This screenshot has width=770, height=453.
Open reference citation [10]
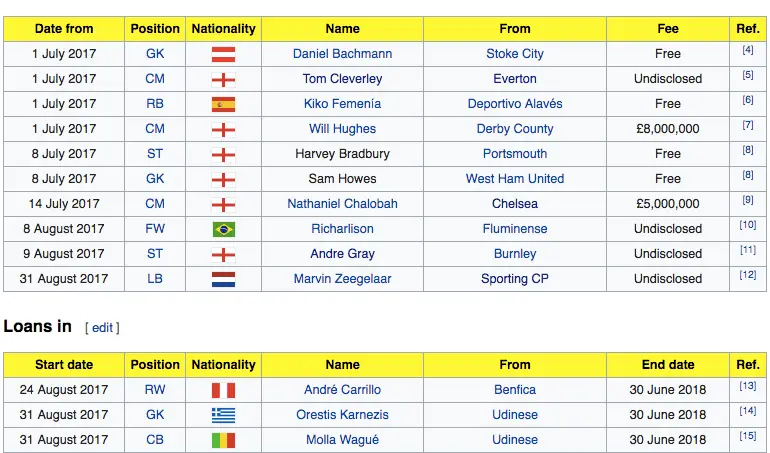(747, 225)
